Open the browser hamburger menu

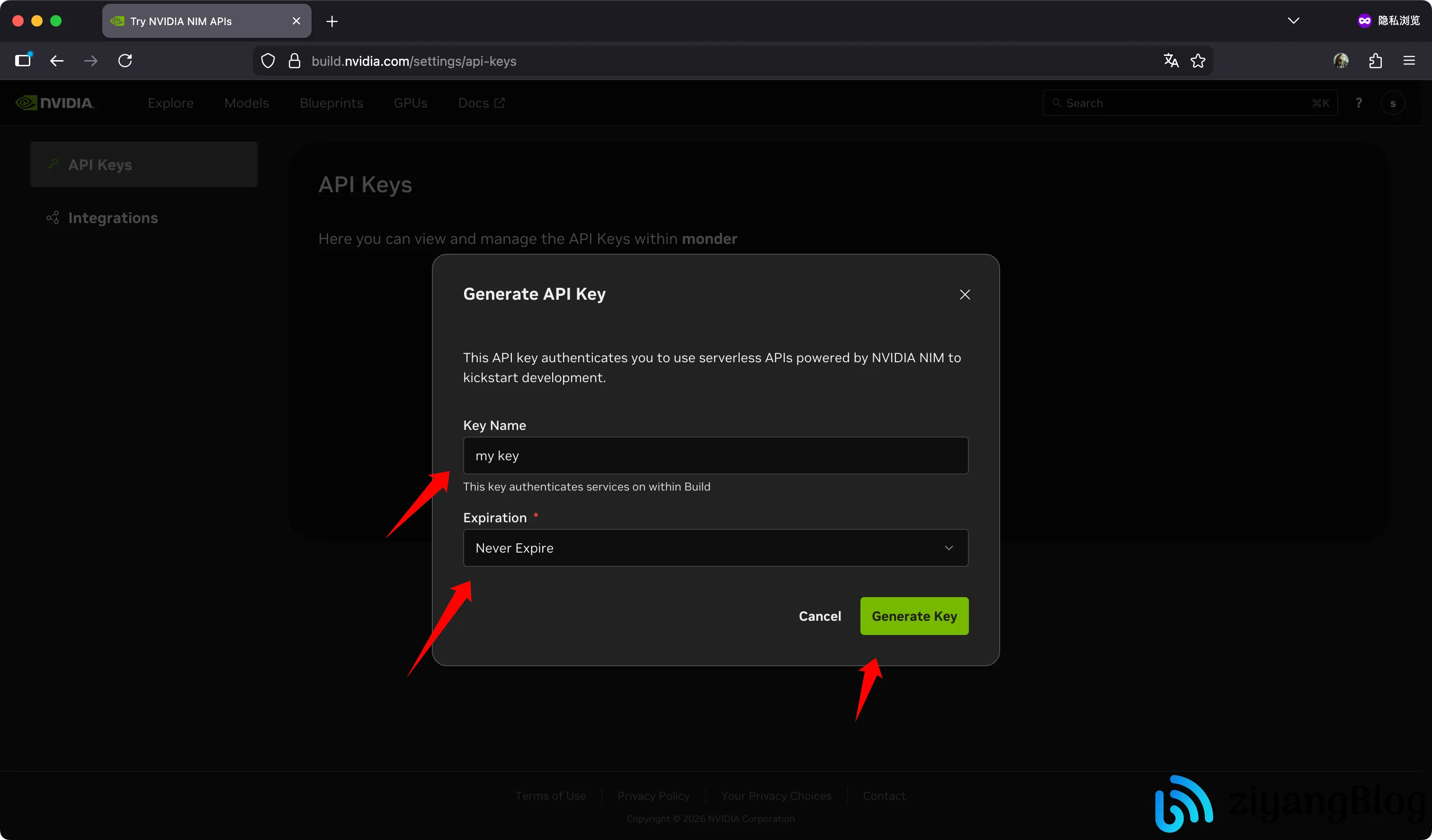point(1410,60)
